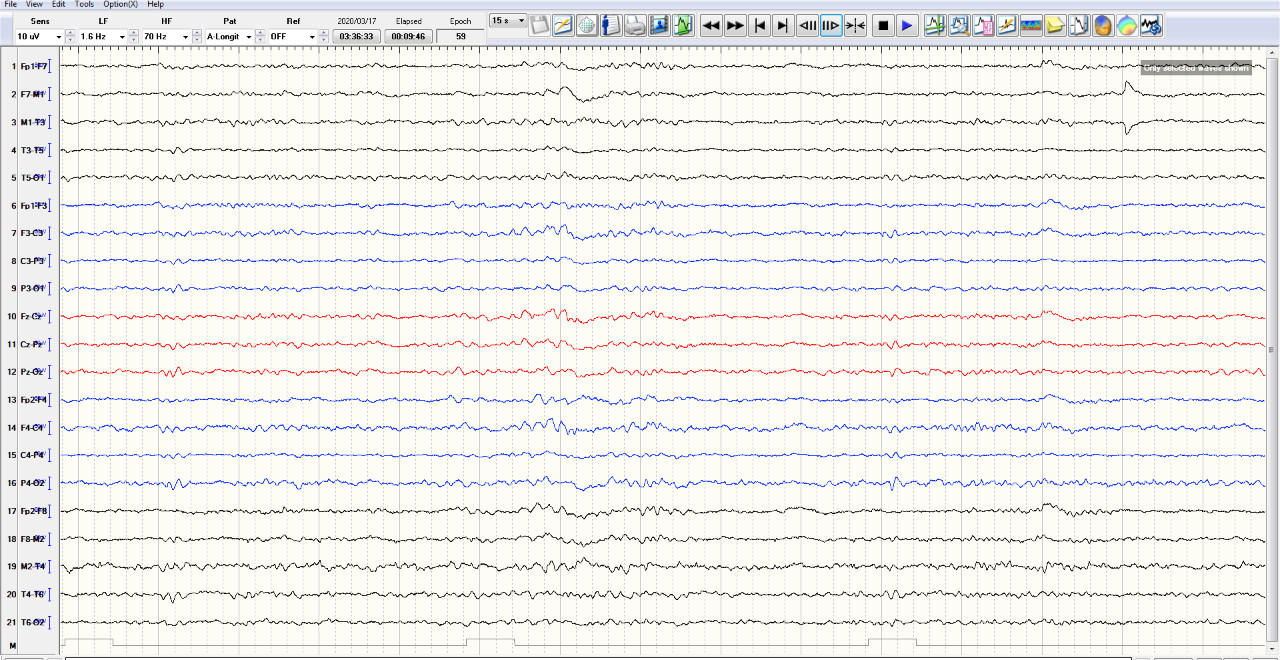This screenshot has height=660, width=1280.
Task: Open the 3D head brain map icon
Action: (1102, 26)
